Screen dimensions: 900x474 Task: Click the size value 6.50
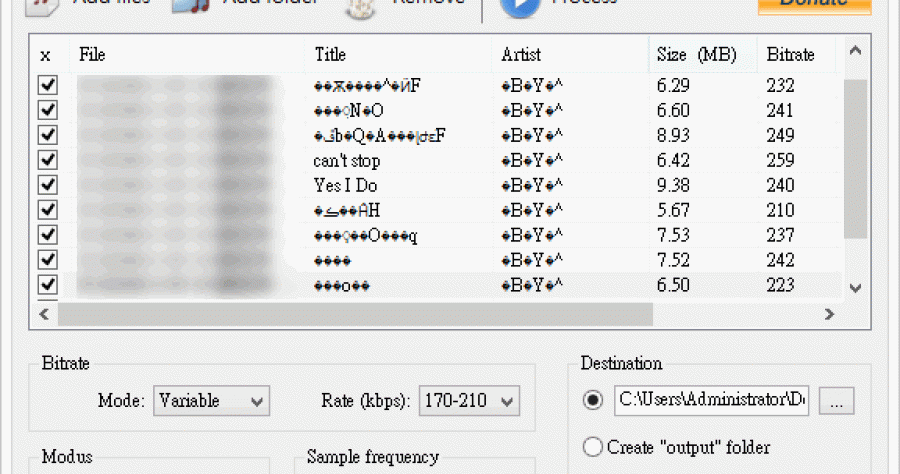[673, 285]
